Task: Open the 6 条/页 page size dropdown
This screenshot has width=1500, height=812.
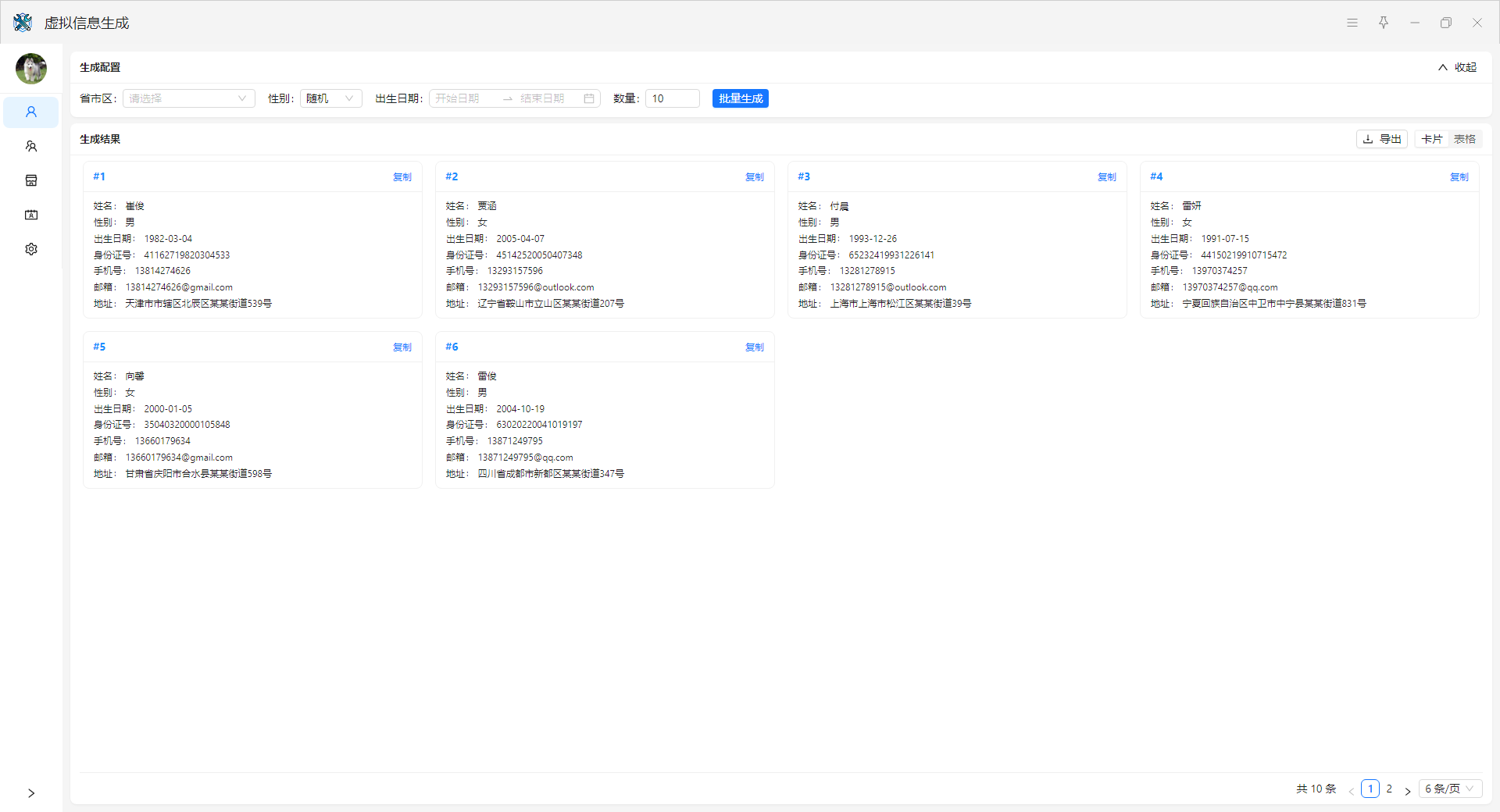Action: [x=1449, y=789]
